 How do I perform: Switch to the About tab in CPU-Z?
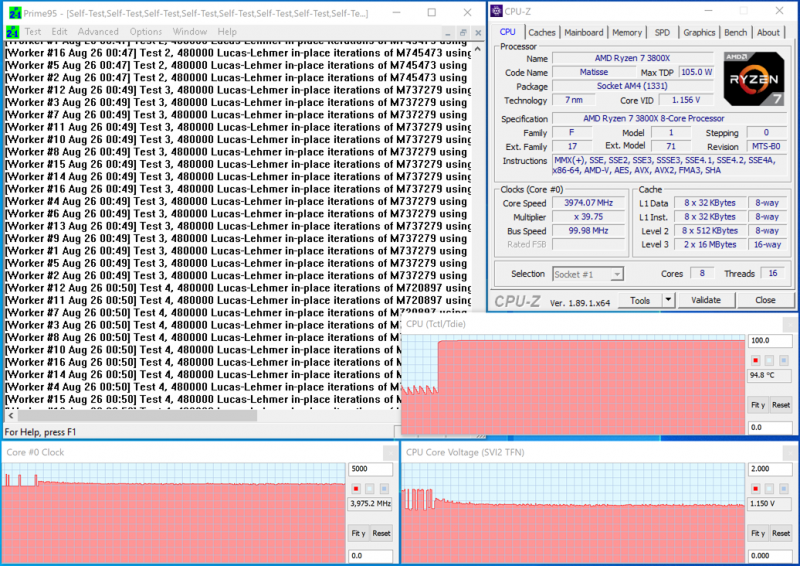tap(768, 32)
